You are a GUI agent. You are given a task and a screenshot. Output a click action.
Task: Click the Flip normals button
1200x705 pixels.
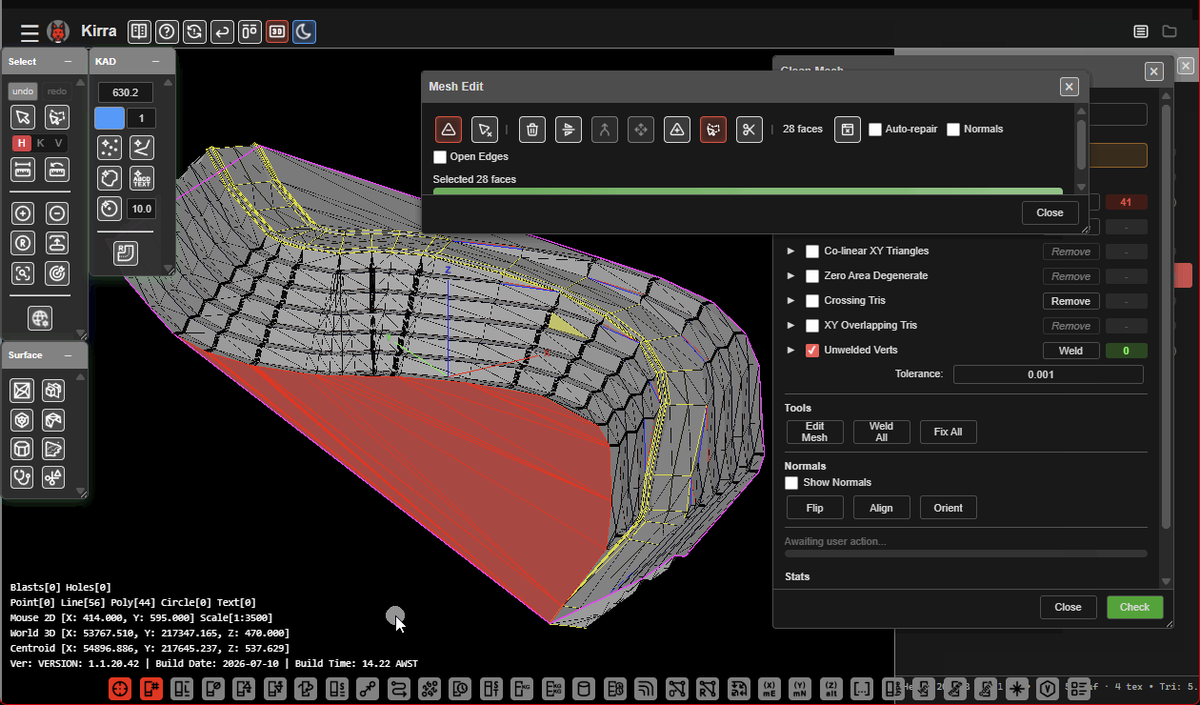[814, 508]
